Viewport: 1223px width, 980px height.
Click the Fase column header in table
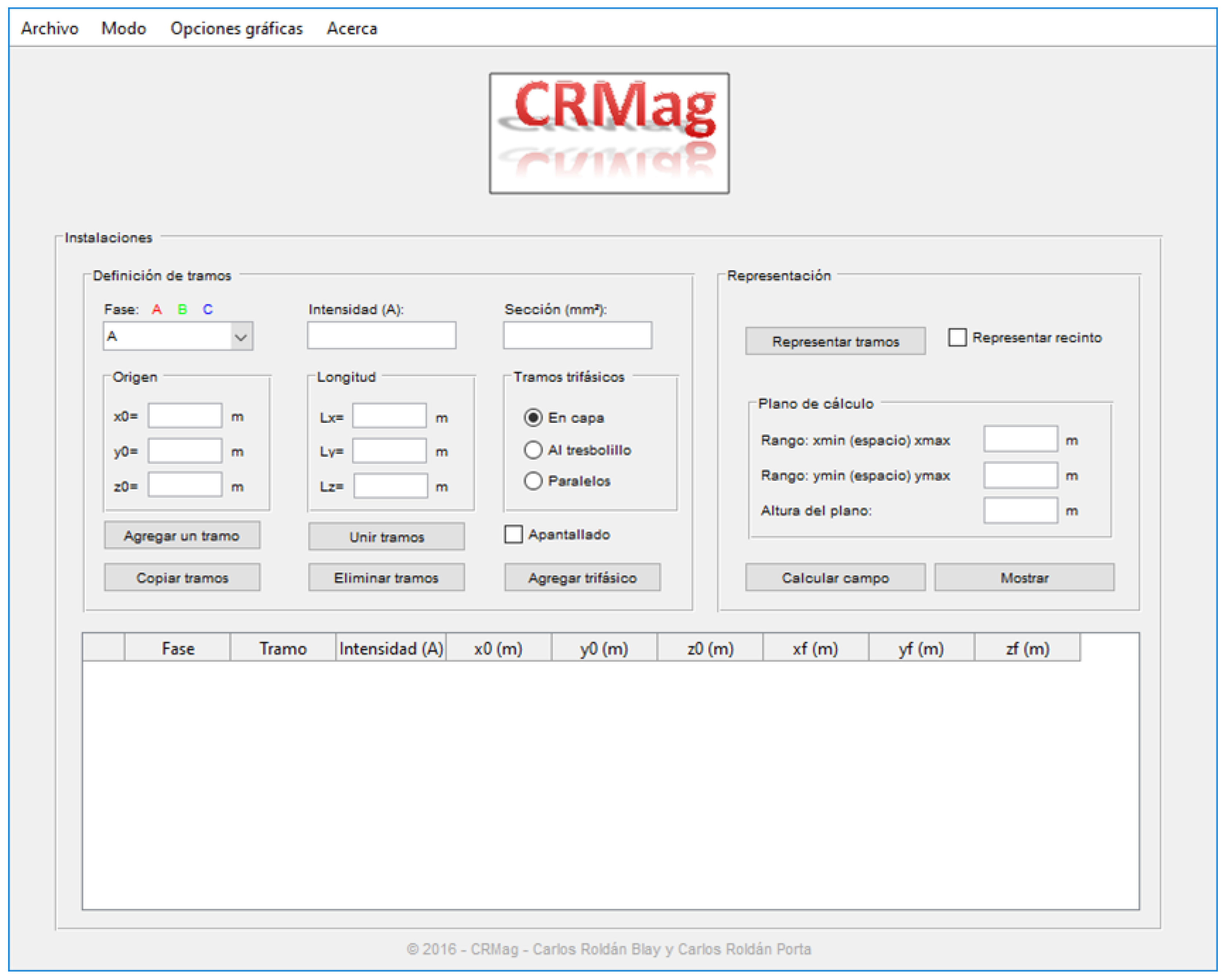[x=178, y=648]
